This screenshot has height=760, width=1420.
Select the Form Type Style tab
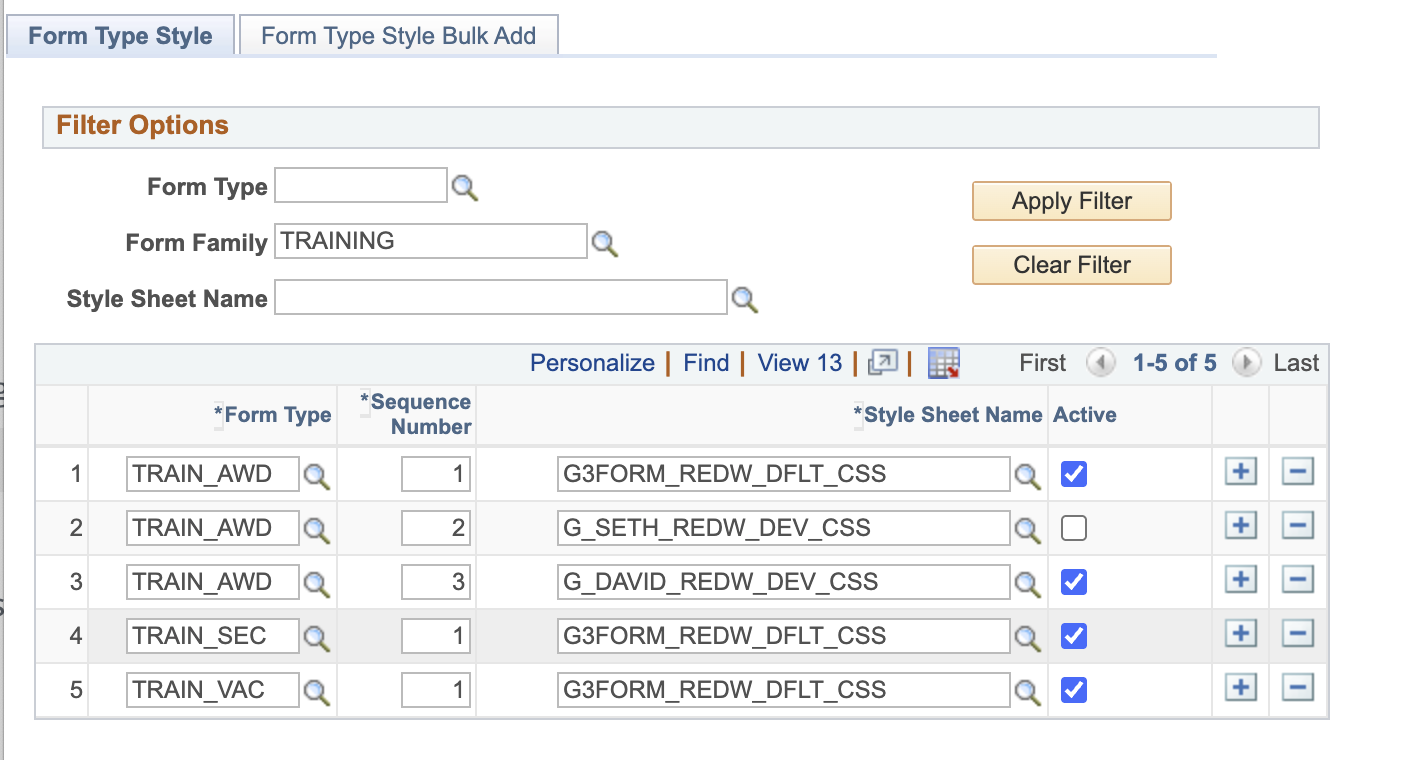(x=119, y=35)
